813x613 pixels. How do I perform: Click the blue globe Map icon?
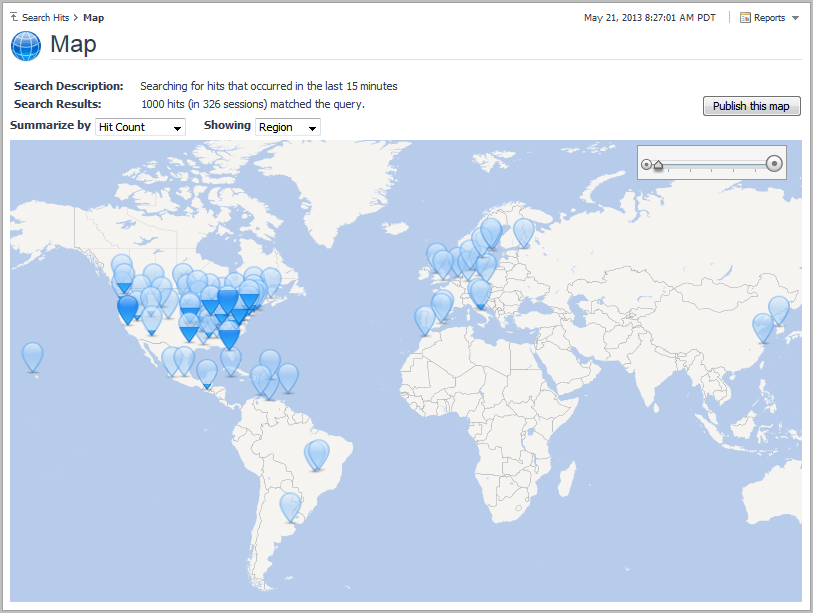tap(26, 46)
